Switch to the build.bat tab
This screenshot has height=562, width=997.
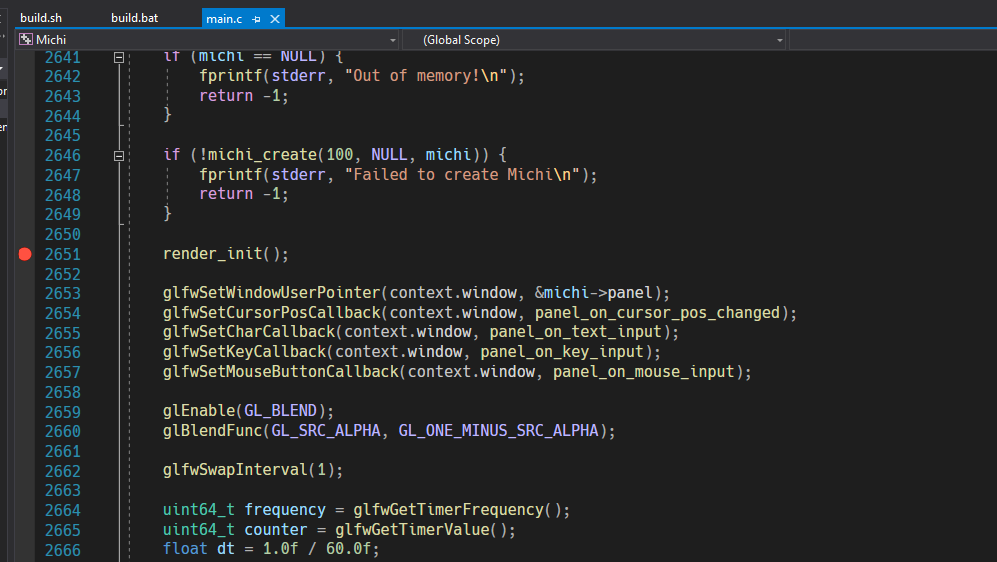[134, 18]
